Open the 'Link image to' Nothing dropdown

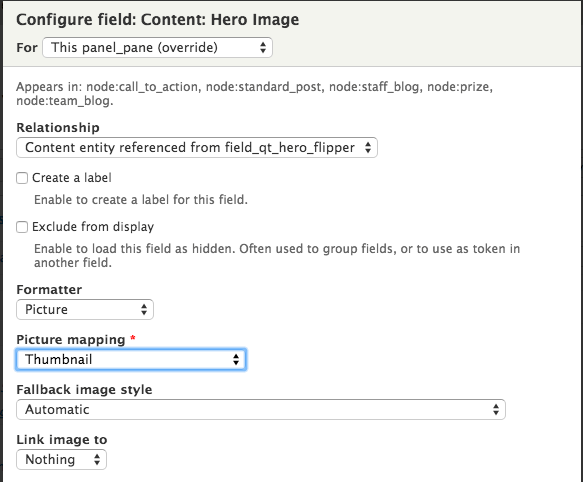61,460
